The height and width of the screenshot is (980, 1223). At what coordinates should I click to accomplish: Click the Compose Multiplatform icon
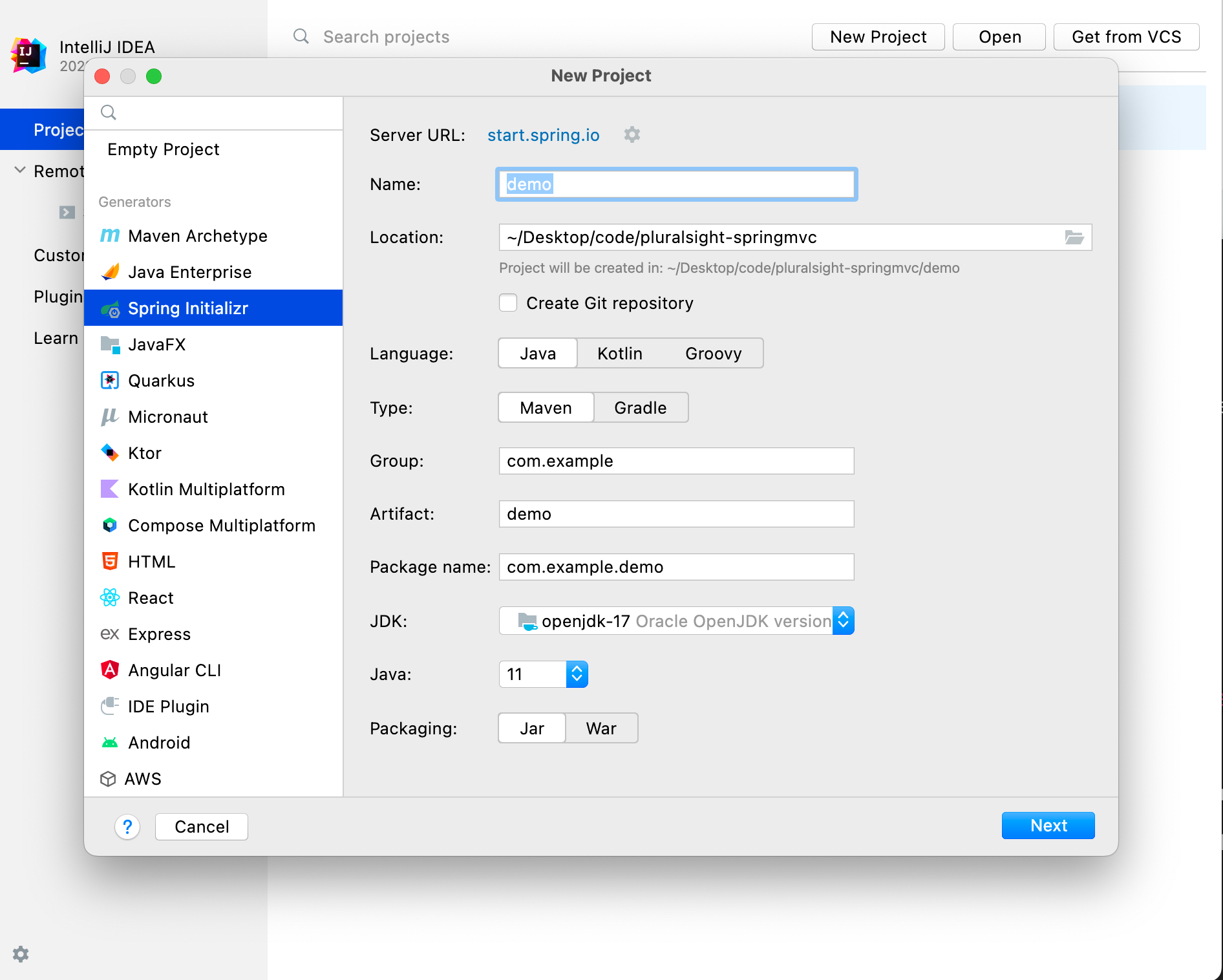(x=110, y=525)
